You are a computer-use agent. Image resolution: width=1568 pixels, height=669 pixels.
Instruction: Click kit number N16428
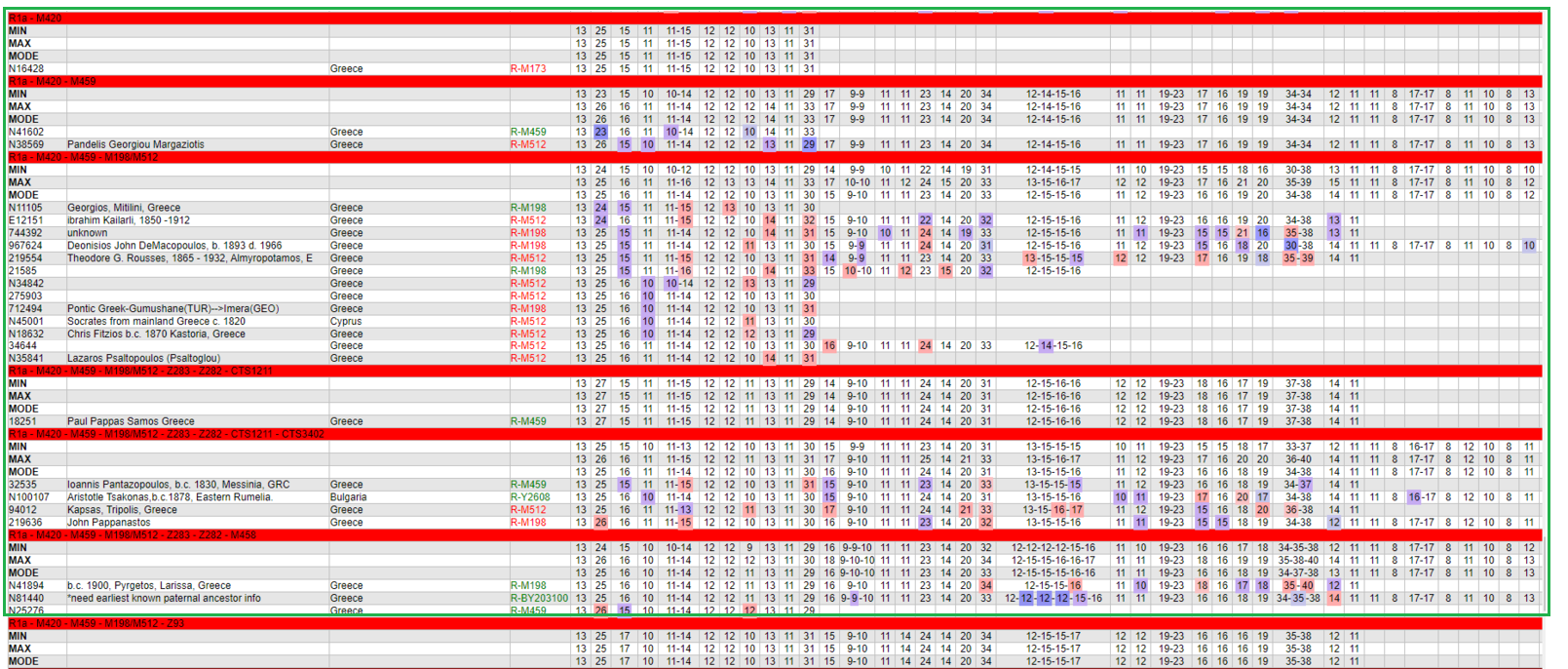(x=26, y=69)
